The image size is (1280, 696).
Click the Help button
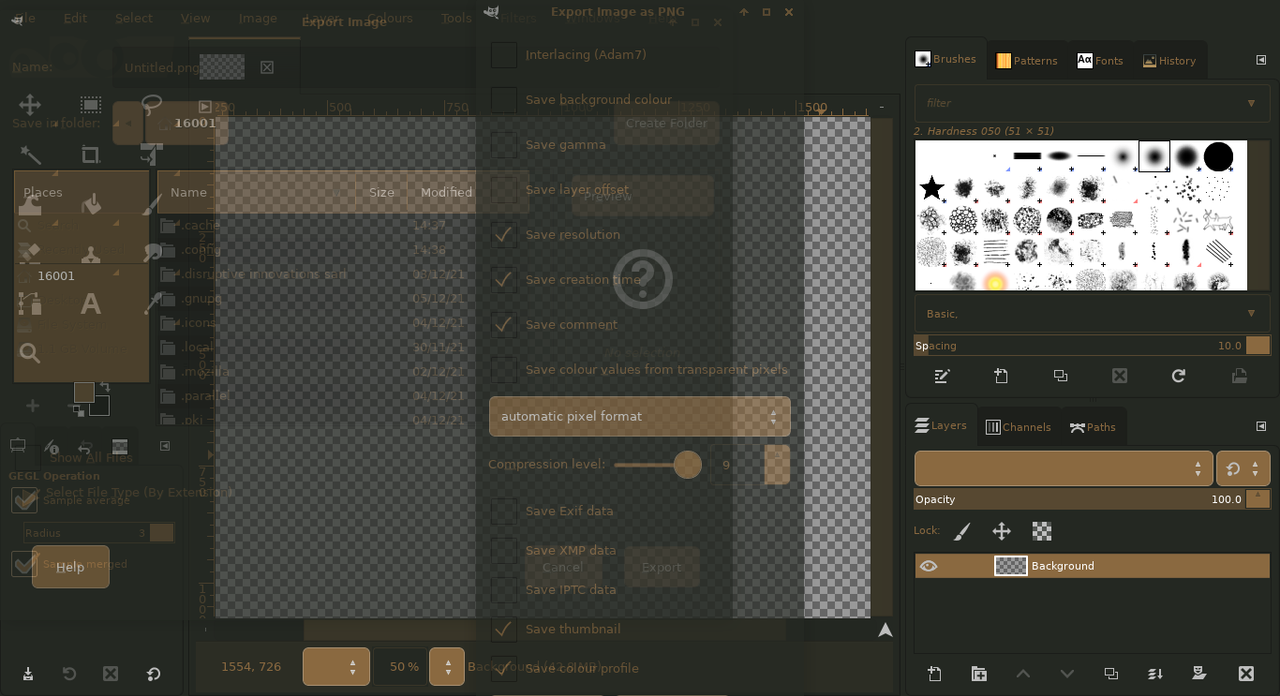tap(70, 567)
